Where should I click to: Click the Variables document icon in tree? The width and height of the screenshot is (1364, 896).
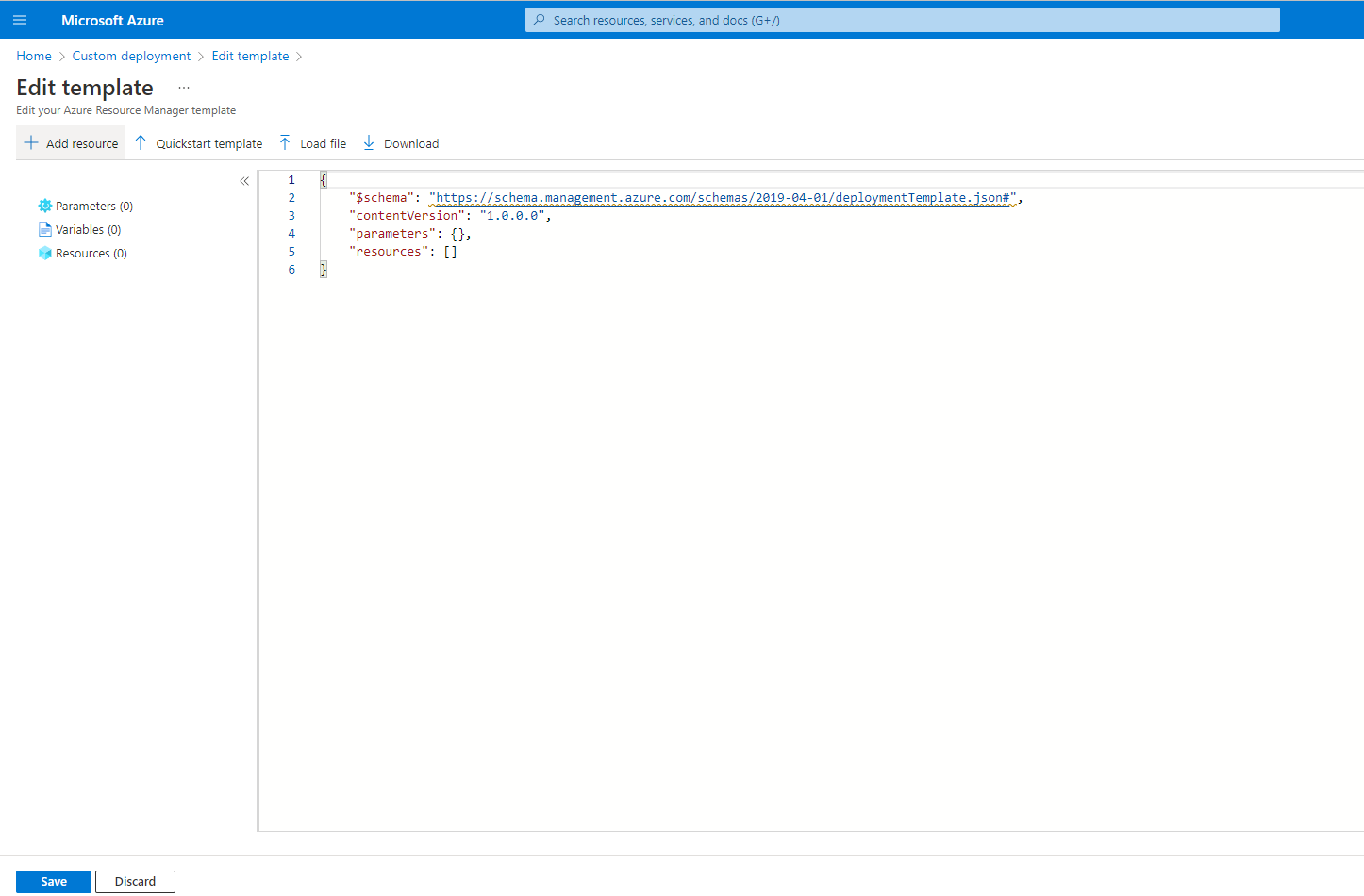(x=44, y=229)
